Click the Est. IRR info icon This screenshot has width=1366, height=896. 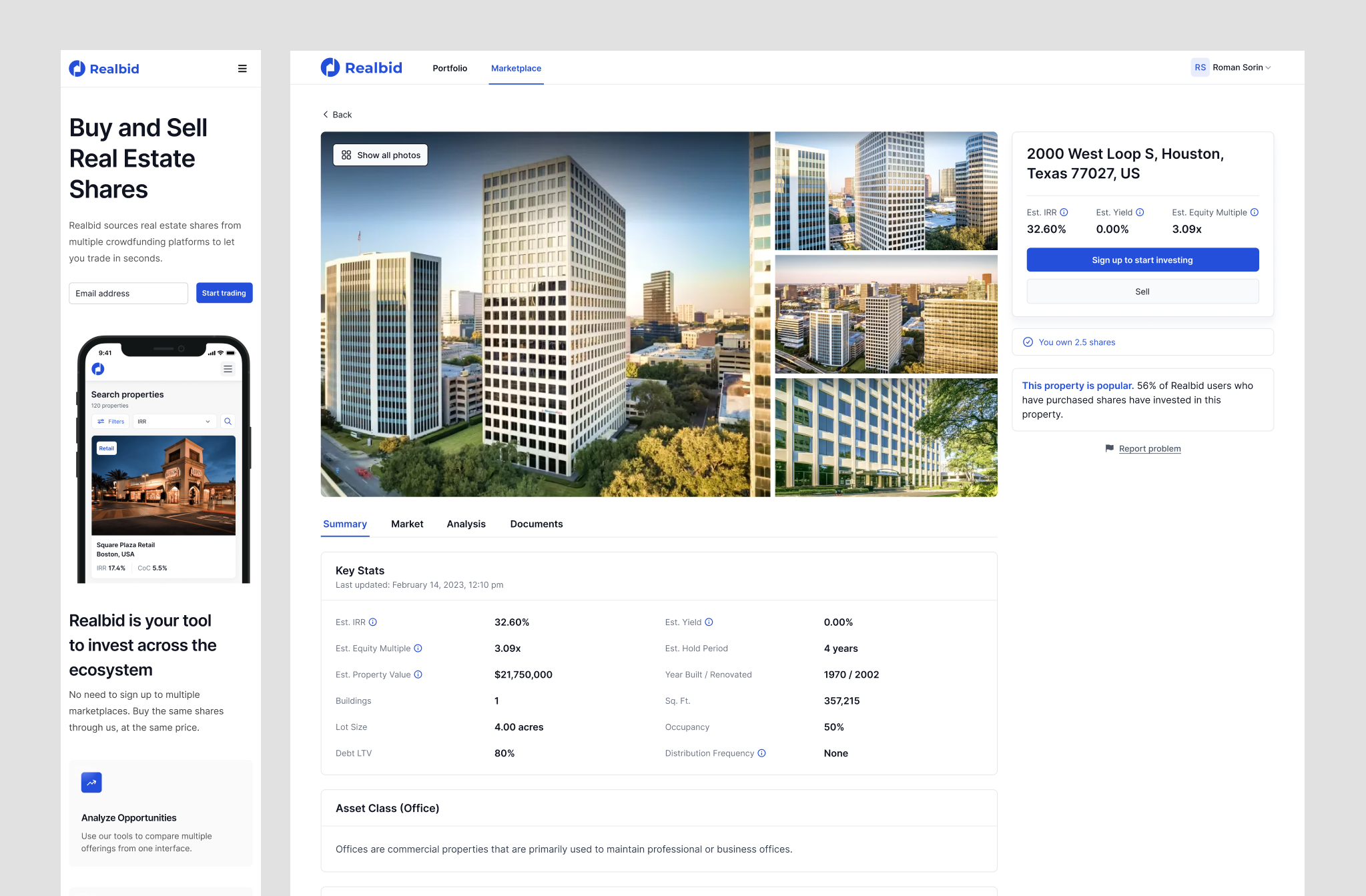[x=1064, y=212]
